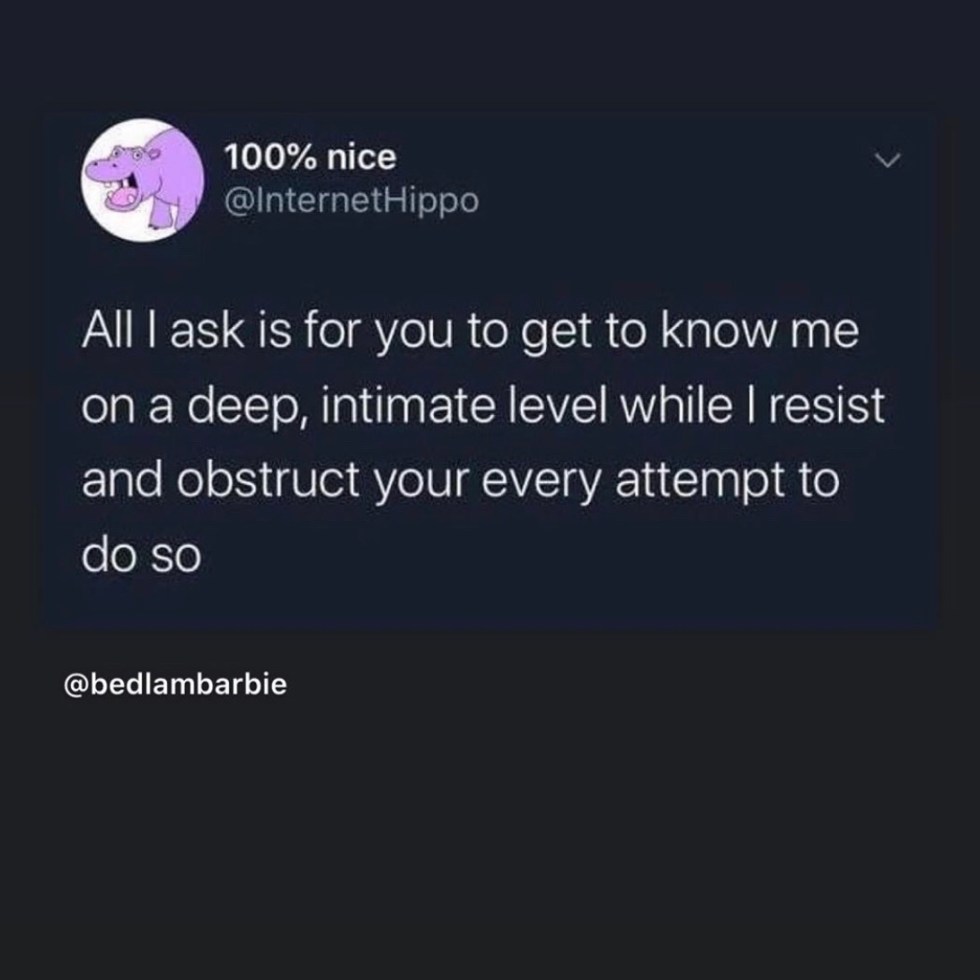Screen dimensions: 980x980
Task: Expand the tweet options chevron
Action: coord(888,160)
